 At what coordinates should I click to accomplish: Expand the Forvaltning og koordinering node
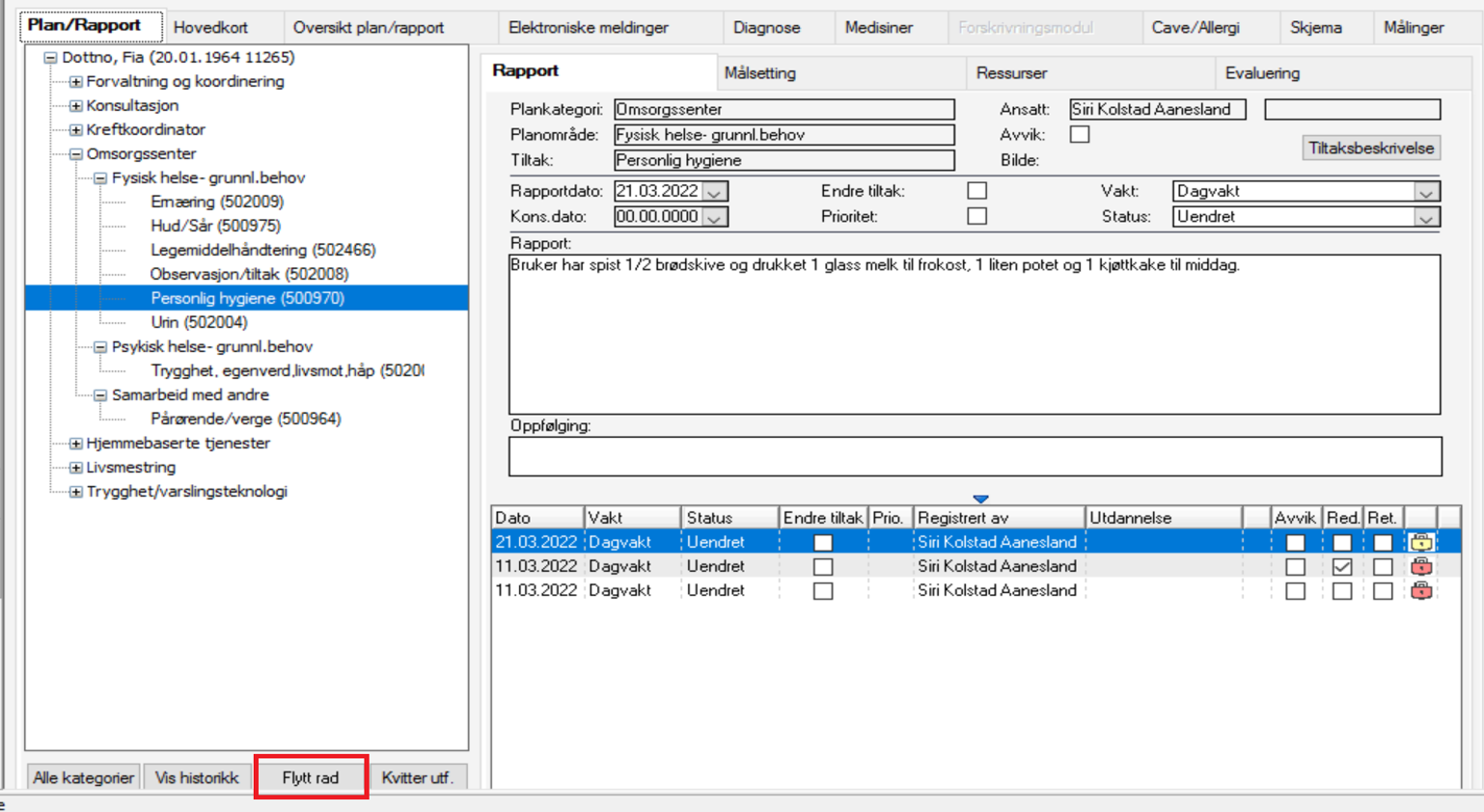75,81
